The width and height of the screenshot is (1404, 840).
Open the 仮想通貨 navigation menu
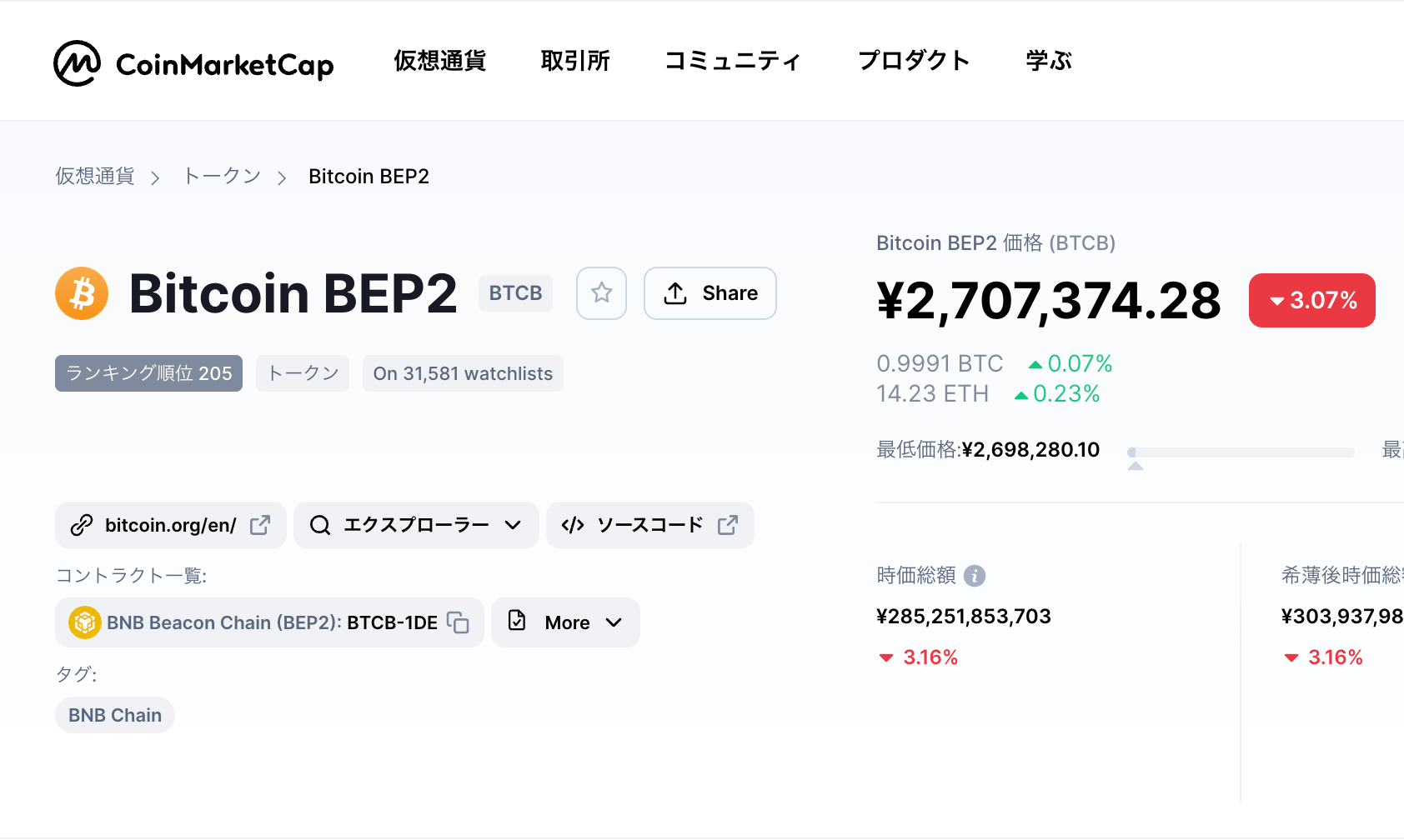coord(439,61)
